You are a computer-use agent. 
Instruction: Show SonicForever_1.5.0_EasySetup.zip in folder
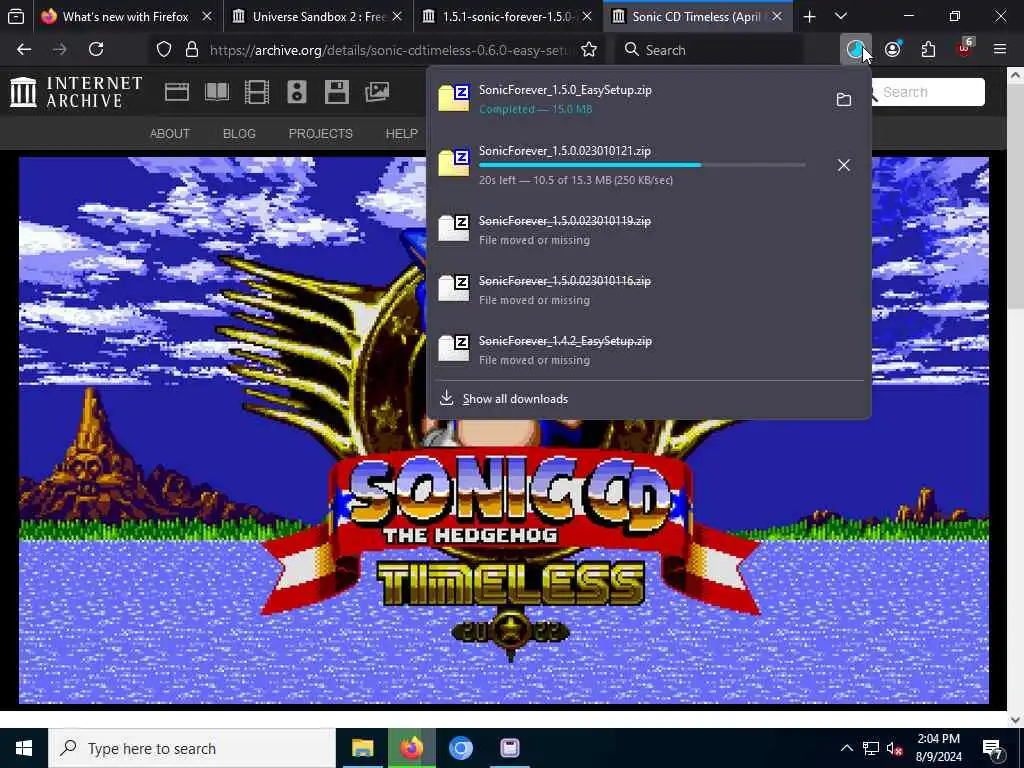coord(844,99)
